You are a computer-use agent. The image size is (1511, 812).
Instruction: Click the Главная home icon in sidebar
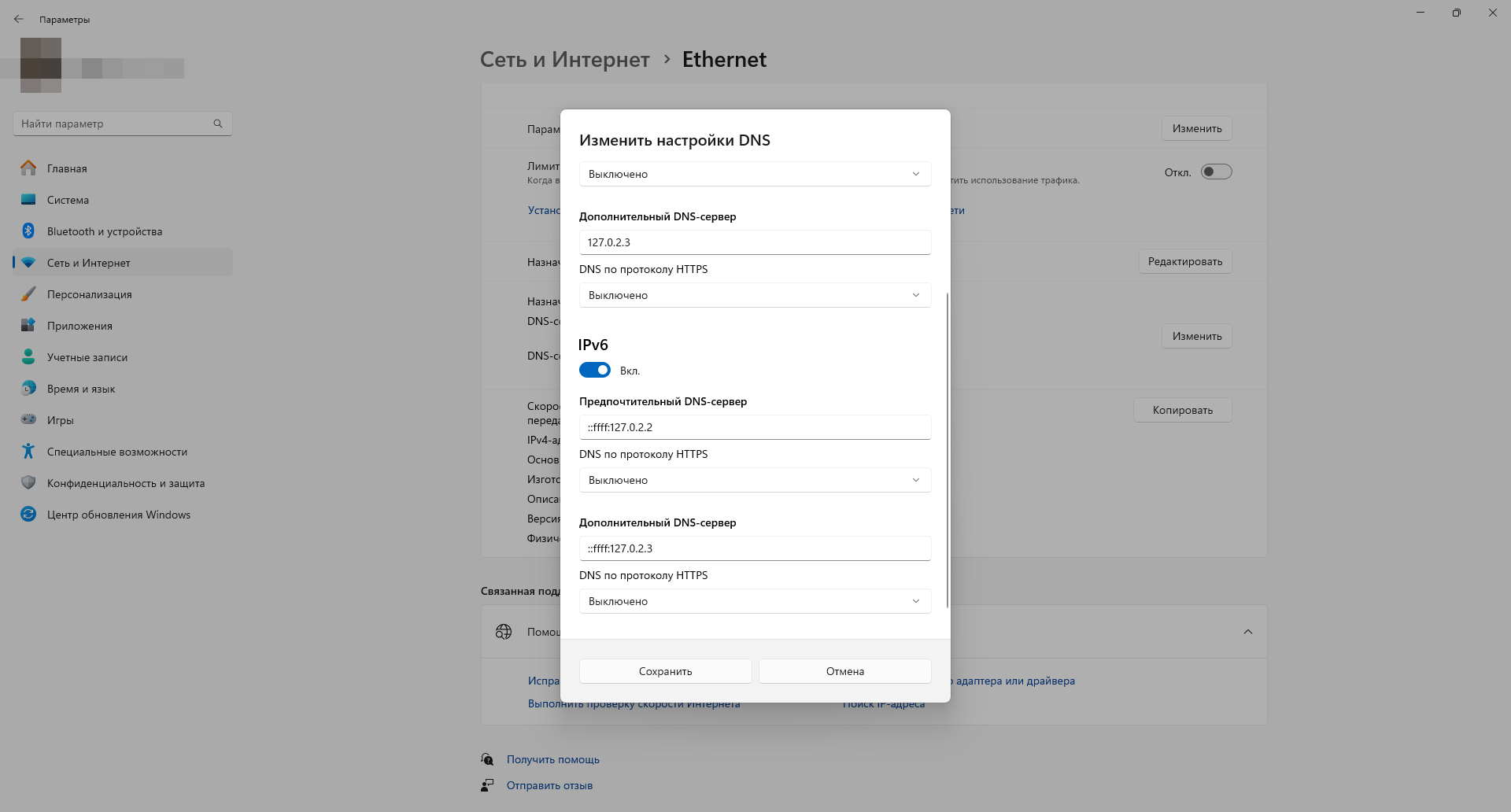pyautogui.click(x=28, y=168)
